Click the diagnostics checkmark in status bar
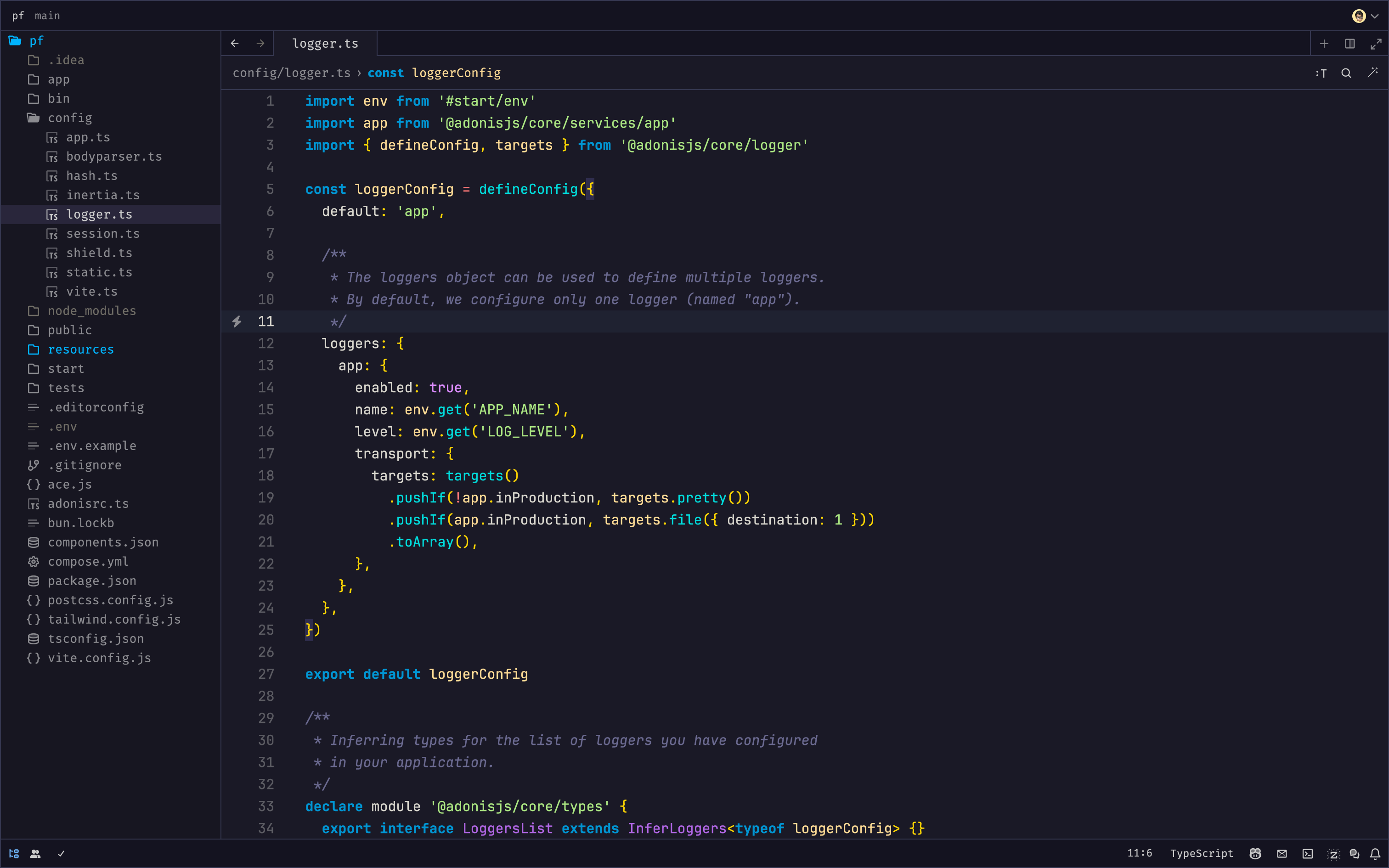This screenshot has width=1389, height=868. pyautogui.click(x=61, y=854)
